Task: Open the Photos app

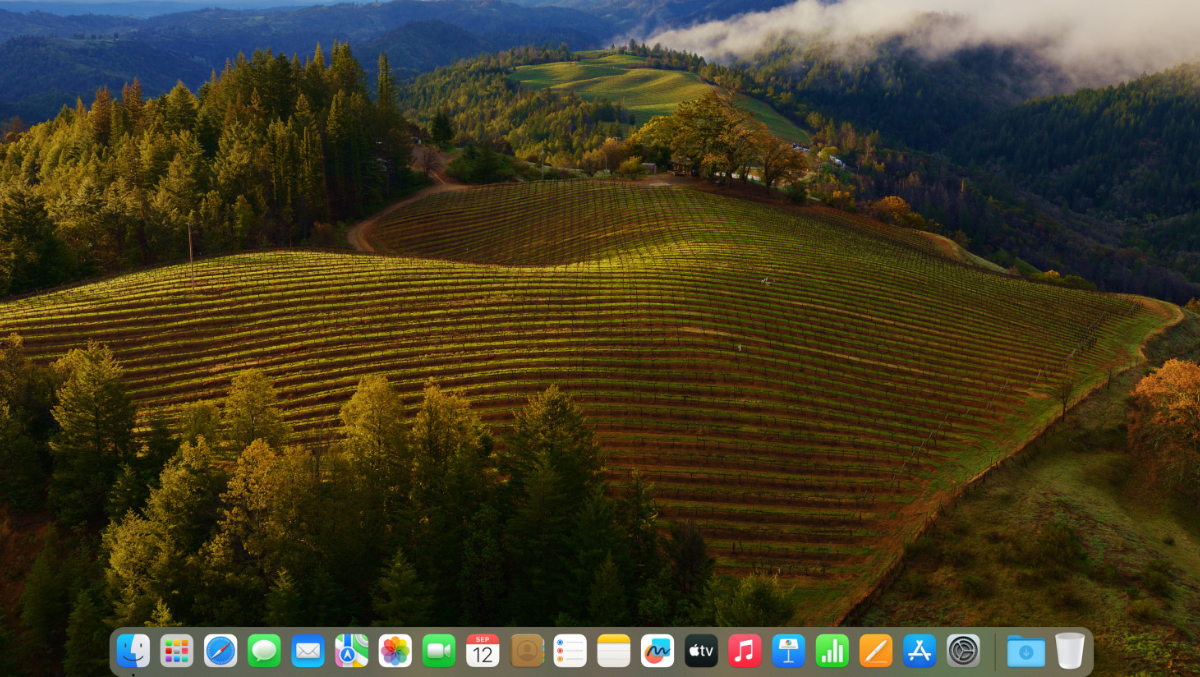Action: (395, 651)
